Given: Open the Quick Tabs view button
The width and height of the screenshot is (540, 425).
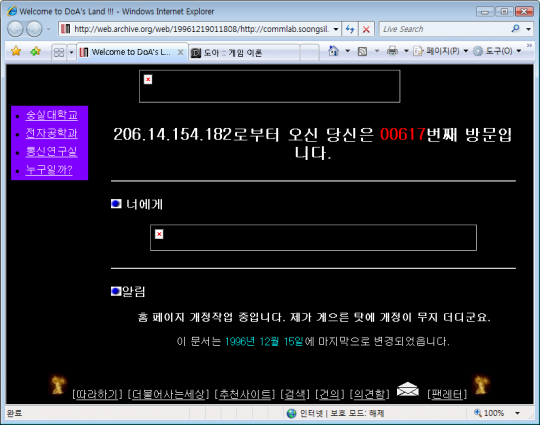Looking at the screenshot, I should click(59, 52).
